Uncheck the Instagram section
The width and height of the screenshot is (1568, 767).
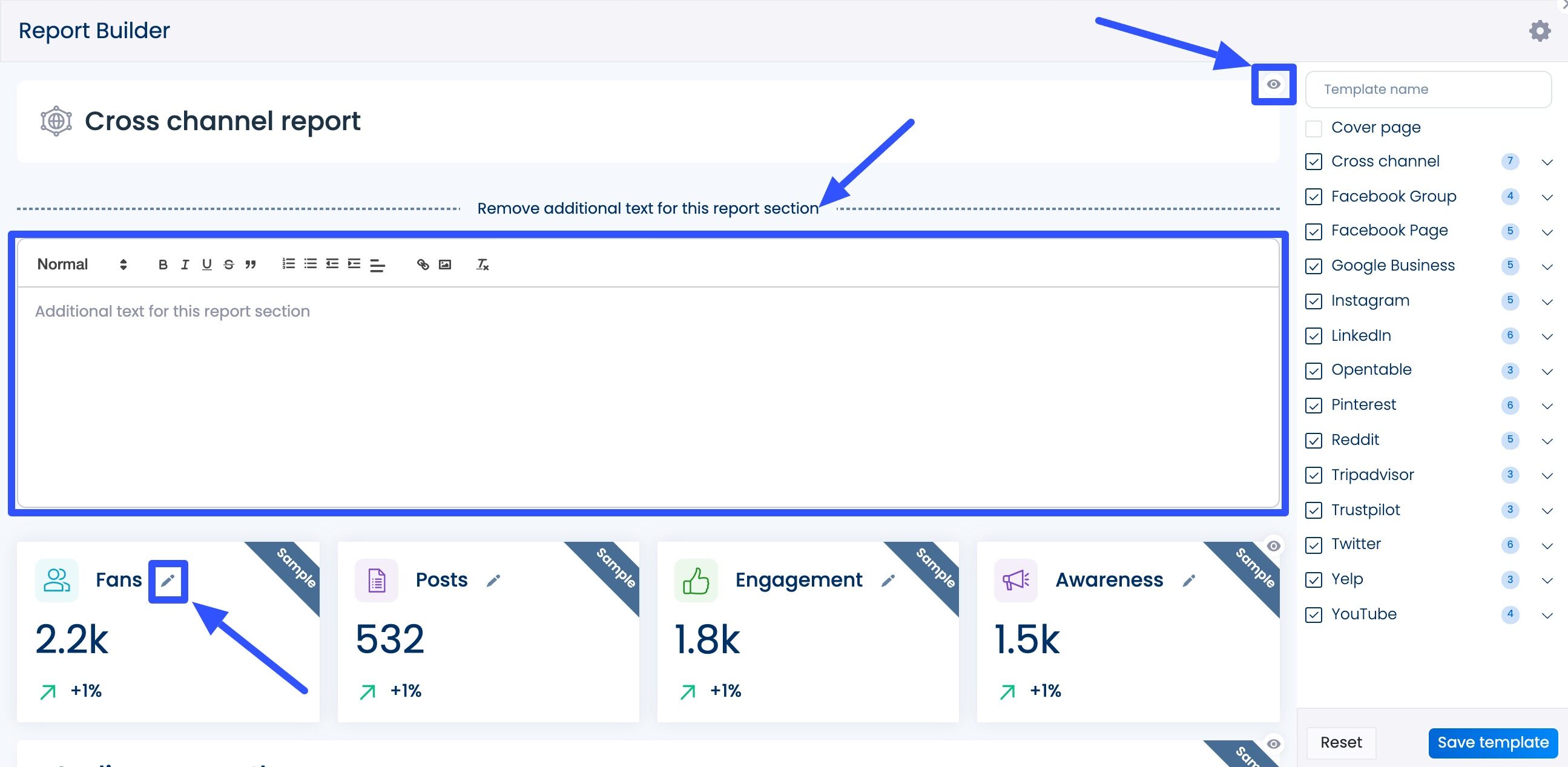[x=1313, y=301]
